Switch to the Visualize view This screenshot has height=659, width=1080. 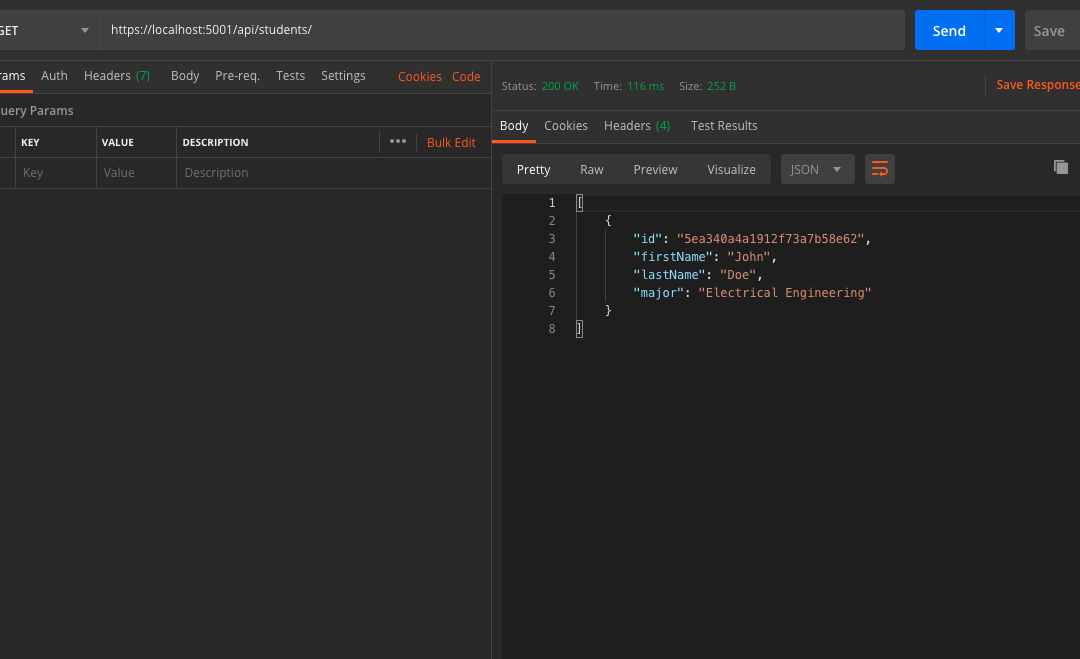pos(731,169)
